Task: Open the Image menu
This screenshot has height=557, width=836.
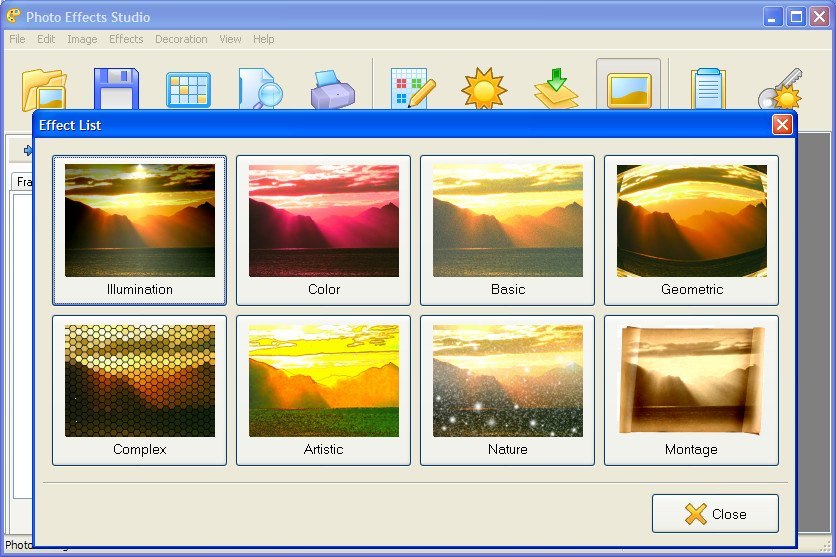Action: [x=82, y=39]
